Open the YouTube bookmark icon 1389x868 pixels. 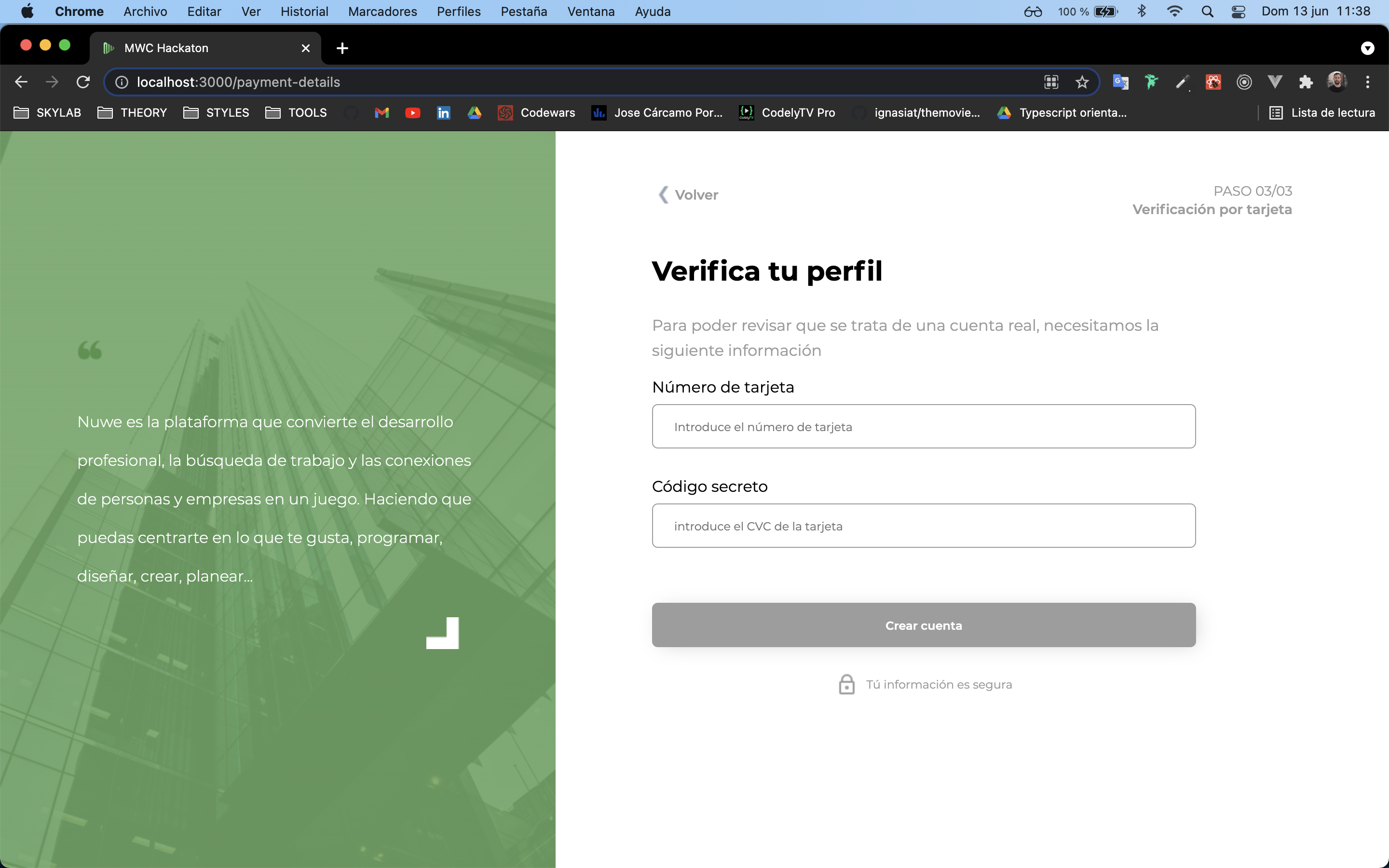tap(412, 112)
